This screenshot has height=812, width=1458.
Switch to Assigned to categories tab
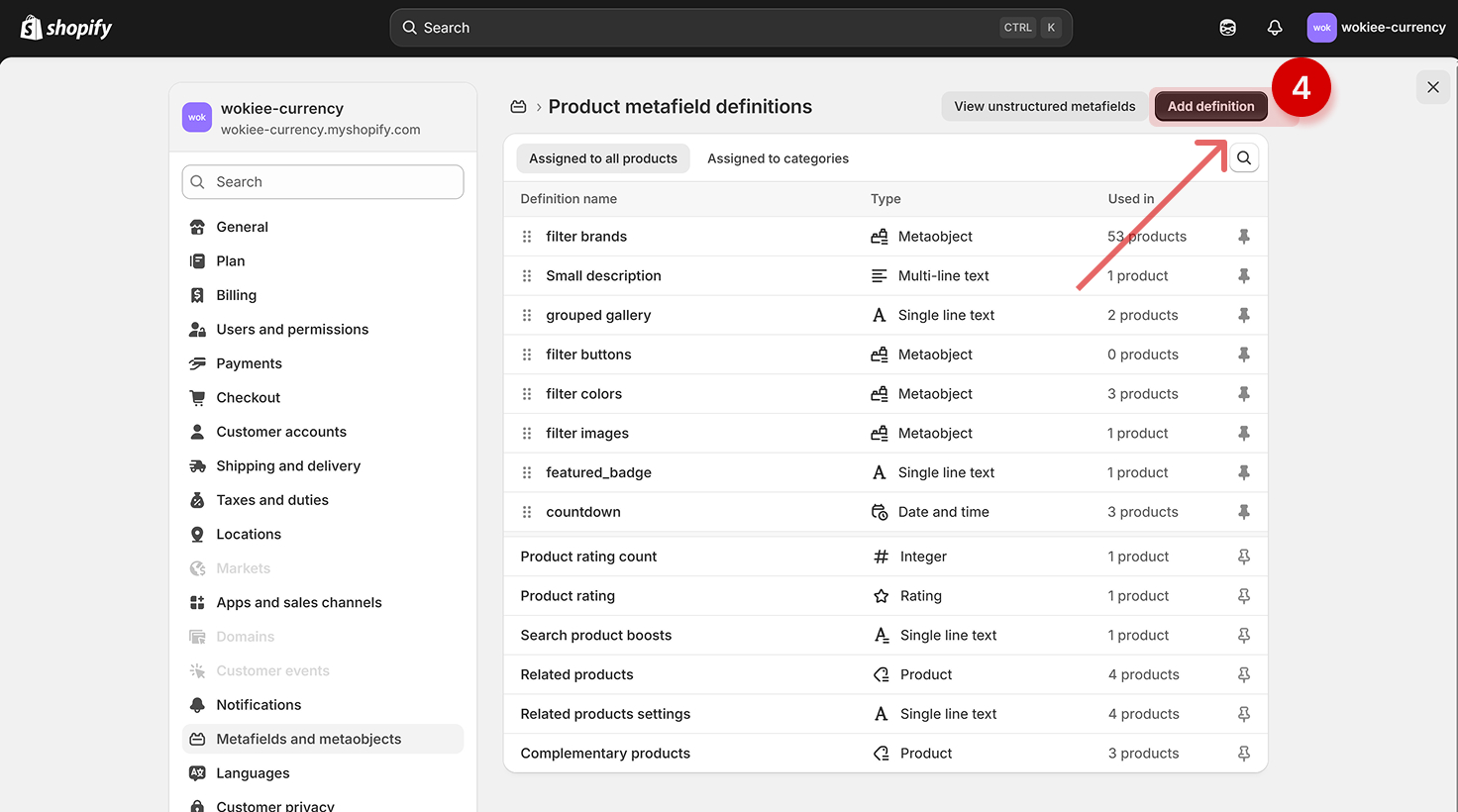[778, 158]
